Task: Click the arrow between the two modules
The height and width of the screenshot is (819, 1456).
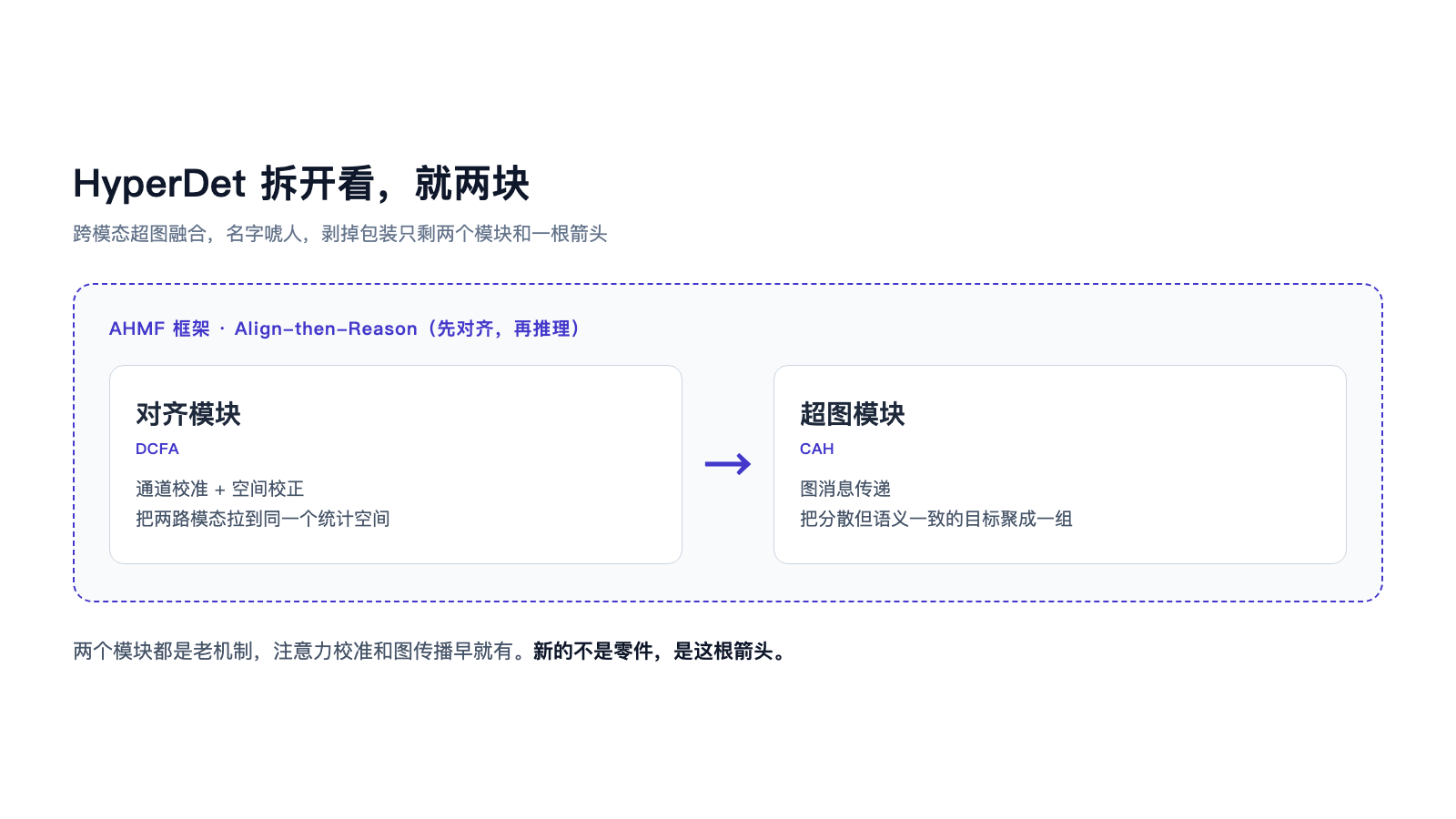Action: 728,464
